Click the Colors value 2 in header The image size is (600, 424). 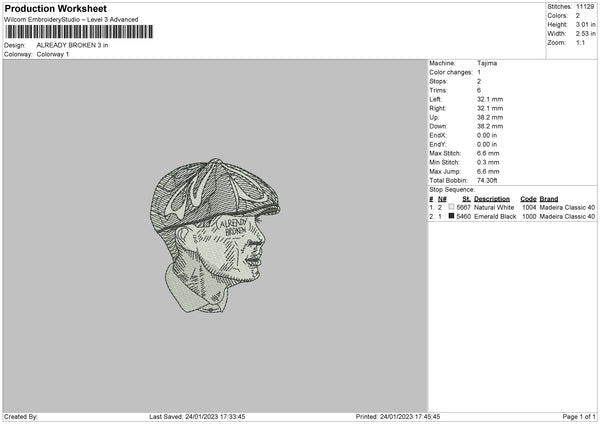578,16
